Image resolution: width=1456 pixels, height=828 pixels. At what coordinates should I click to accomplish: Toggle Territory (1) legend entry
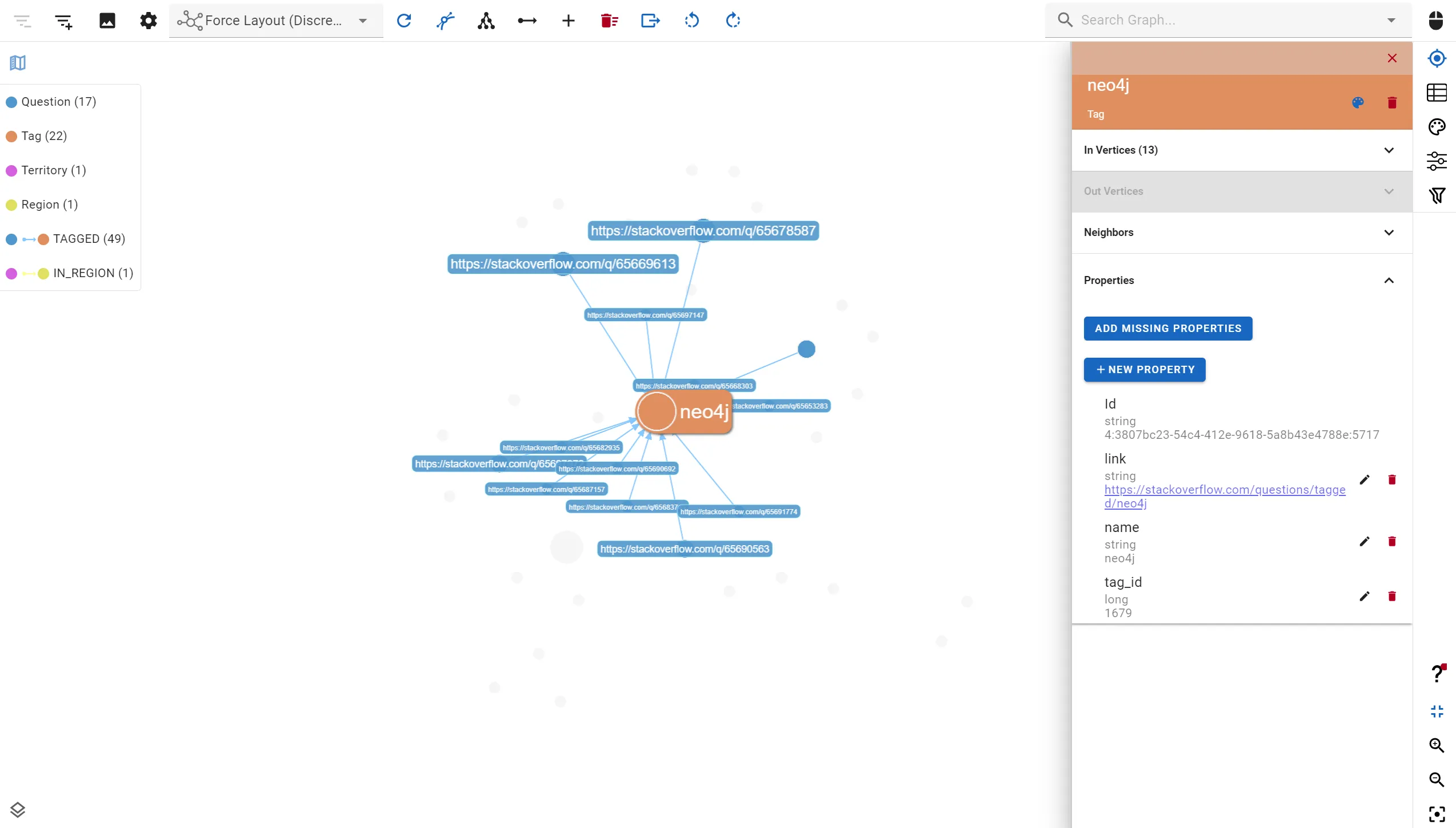46,170
